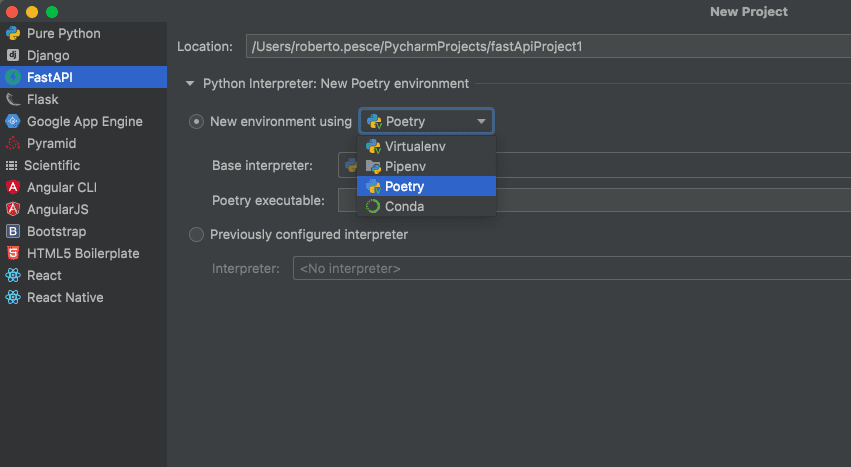The image size is (851, 467).
Task: Select the Pure Python project icon
Action: pos(13,34)
